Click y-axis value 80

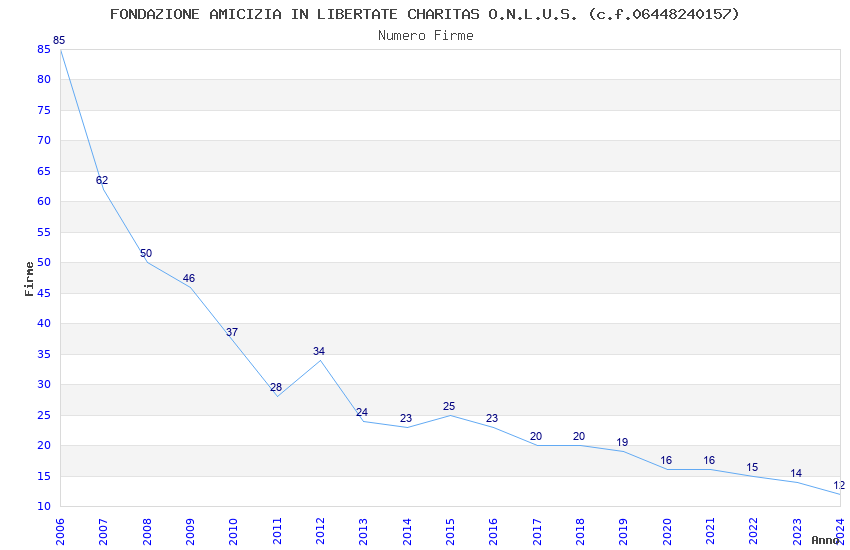pos(44,79)
